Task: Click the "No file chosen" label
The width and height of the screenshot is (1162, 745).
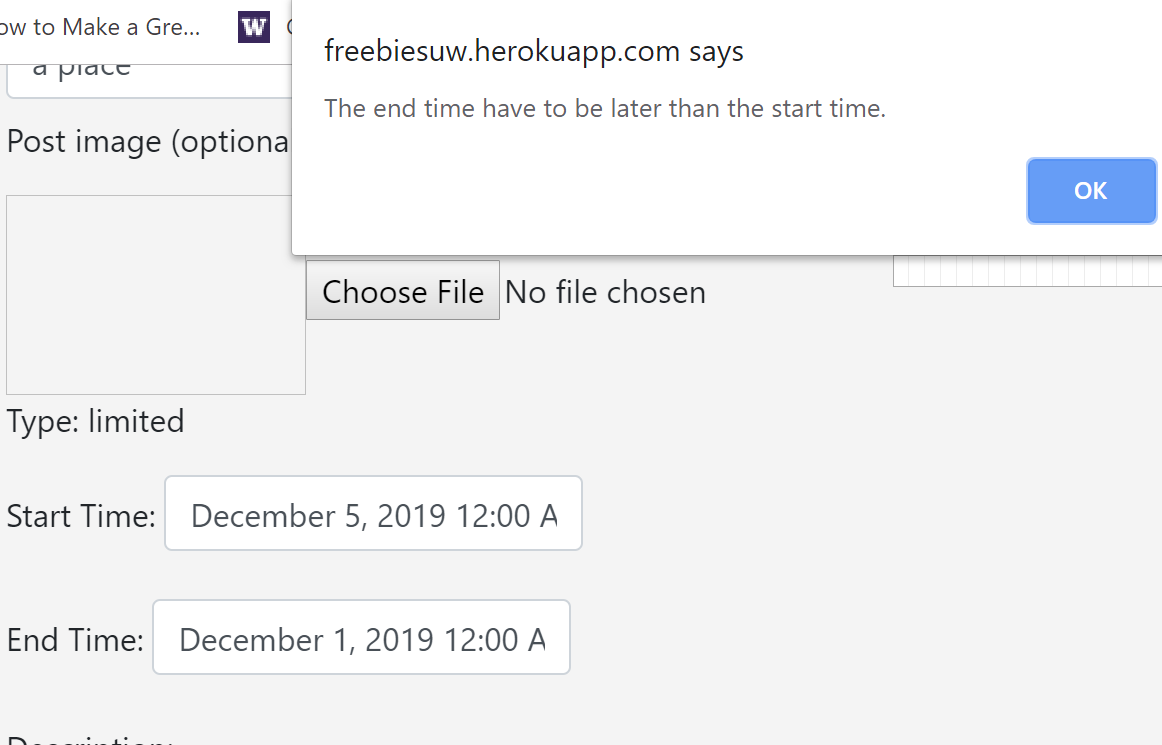Action: tap(605, 291)
